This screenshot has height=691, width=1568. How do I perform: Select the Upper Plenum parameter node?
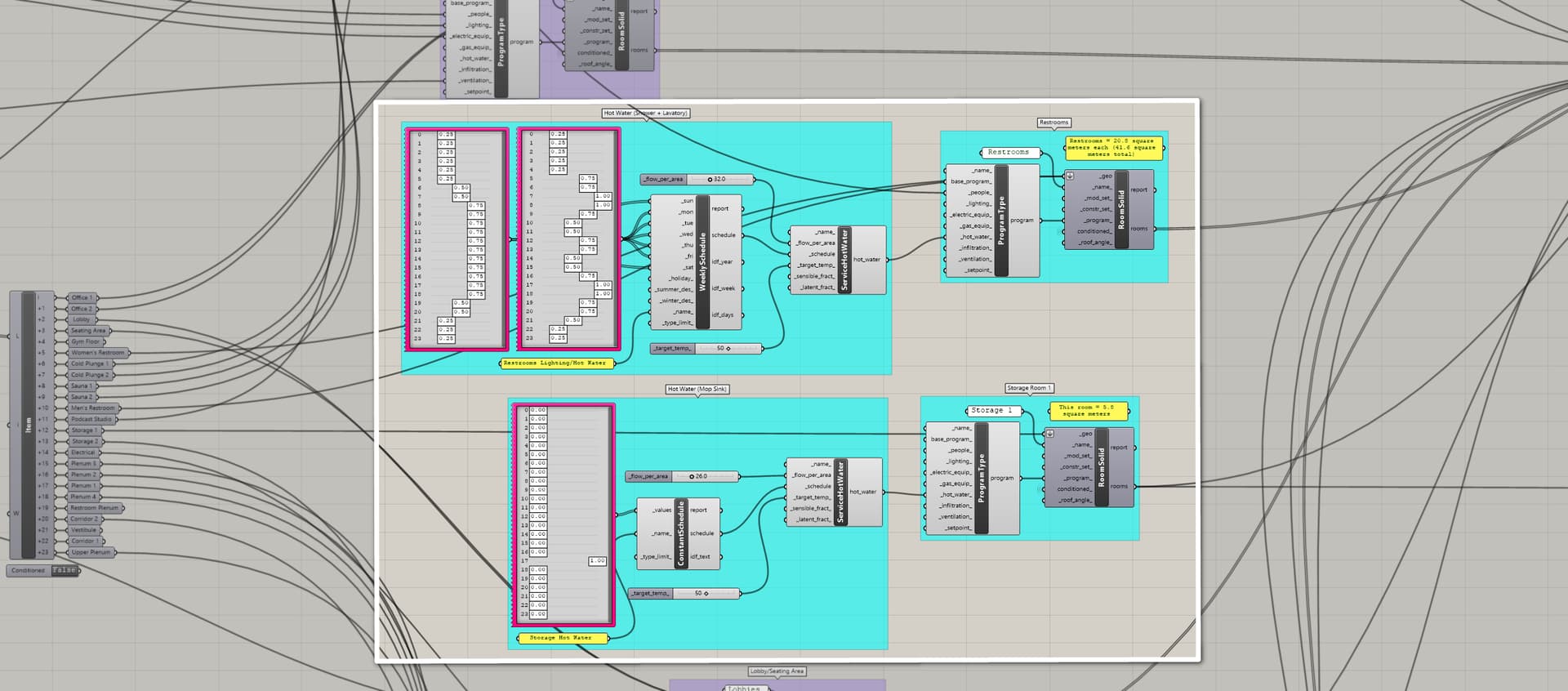click(x=91, y=552)
